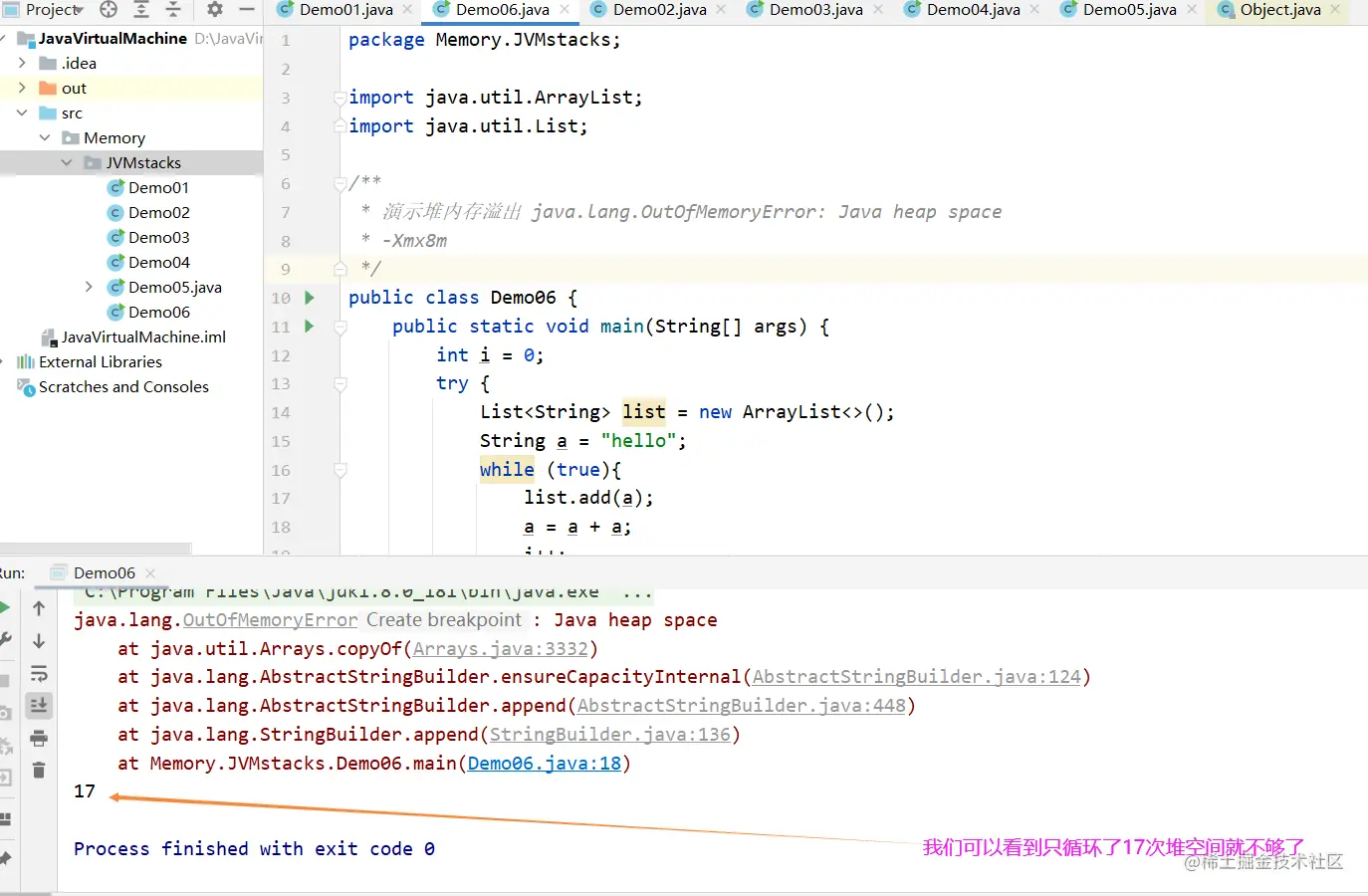Fold the try block at line 13
Screen dimensions: 1368x896
(340, 383)
